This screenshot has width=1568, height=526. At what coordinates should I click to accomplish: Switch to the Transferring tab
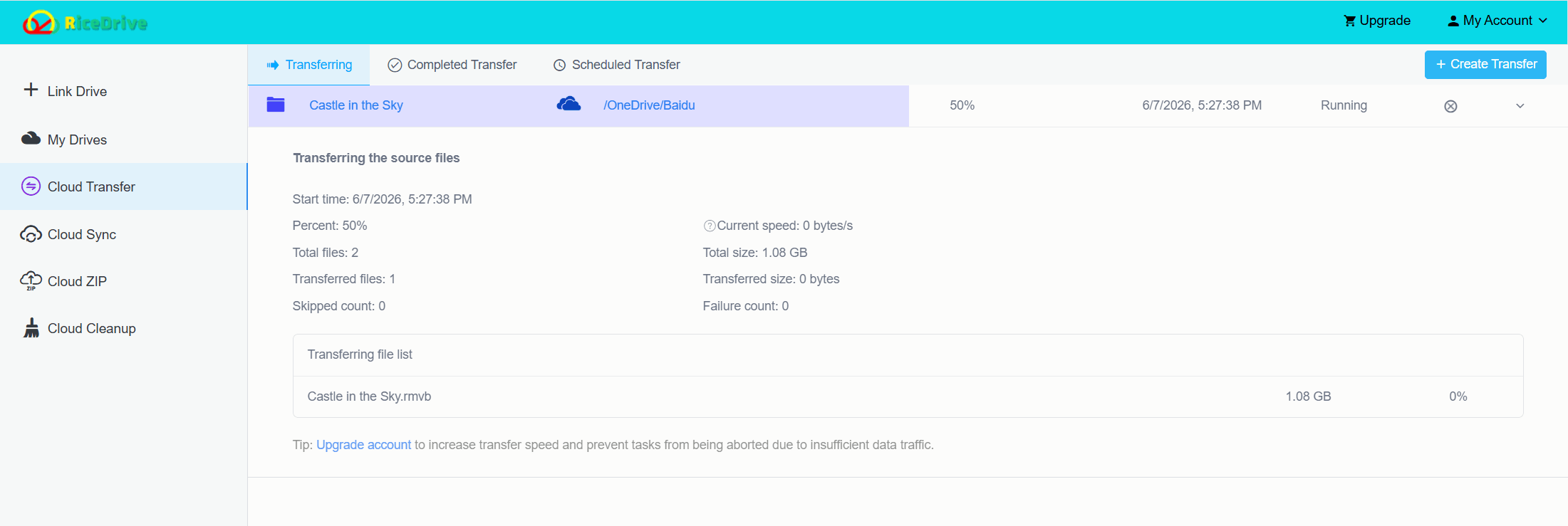coord(308,65)
